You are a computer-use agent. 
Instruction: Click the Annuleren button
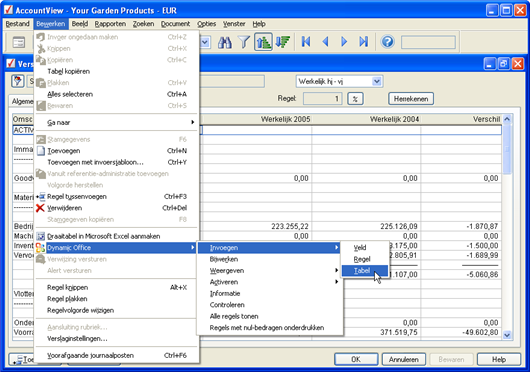pos(404,359)
